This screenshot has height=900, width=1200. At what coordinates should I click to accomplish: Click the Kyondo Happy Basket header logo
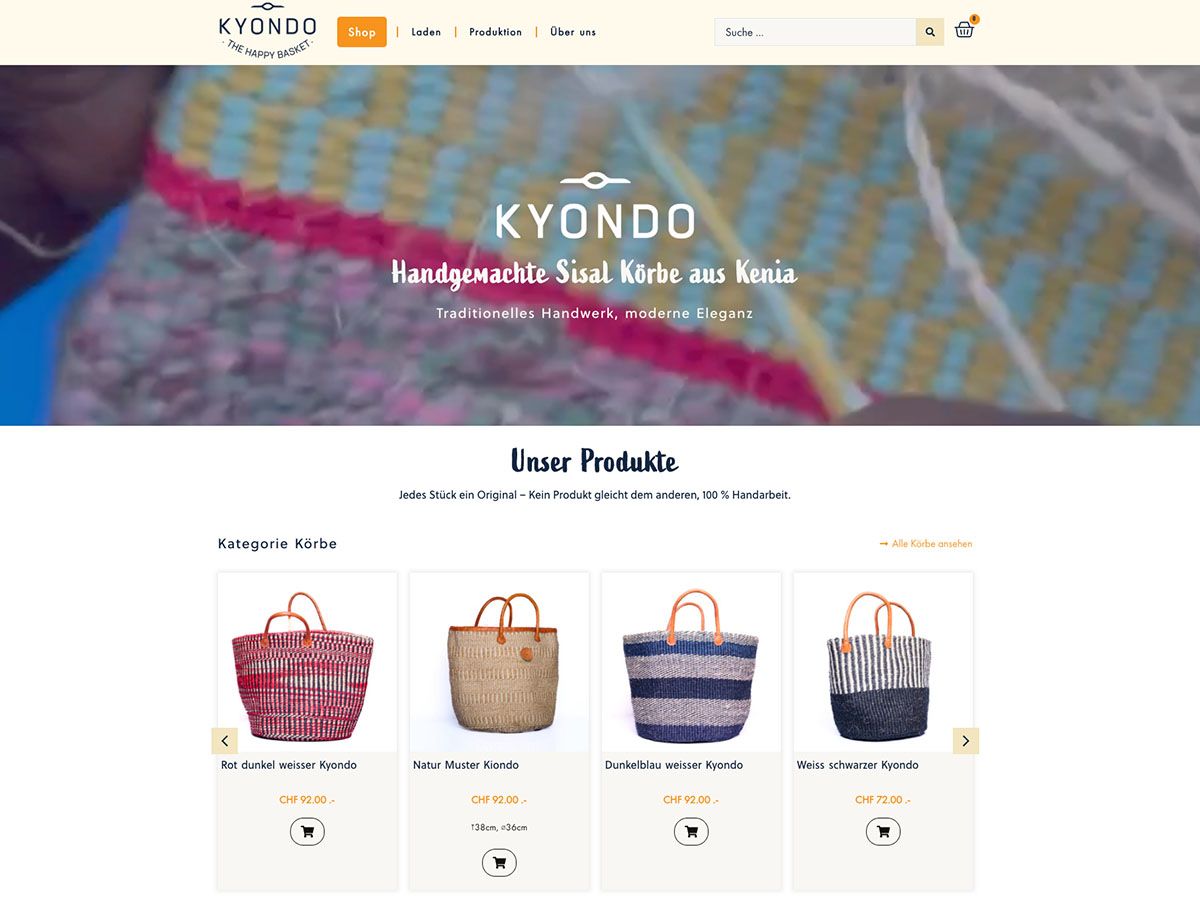[267, 30]
